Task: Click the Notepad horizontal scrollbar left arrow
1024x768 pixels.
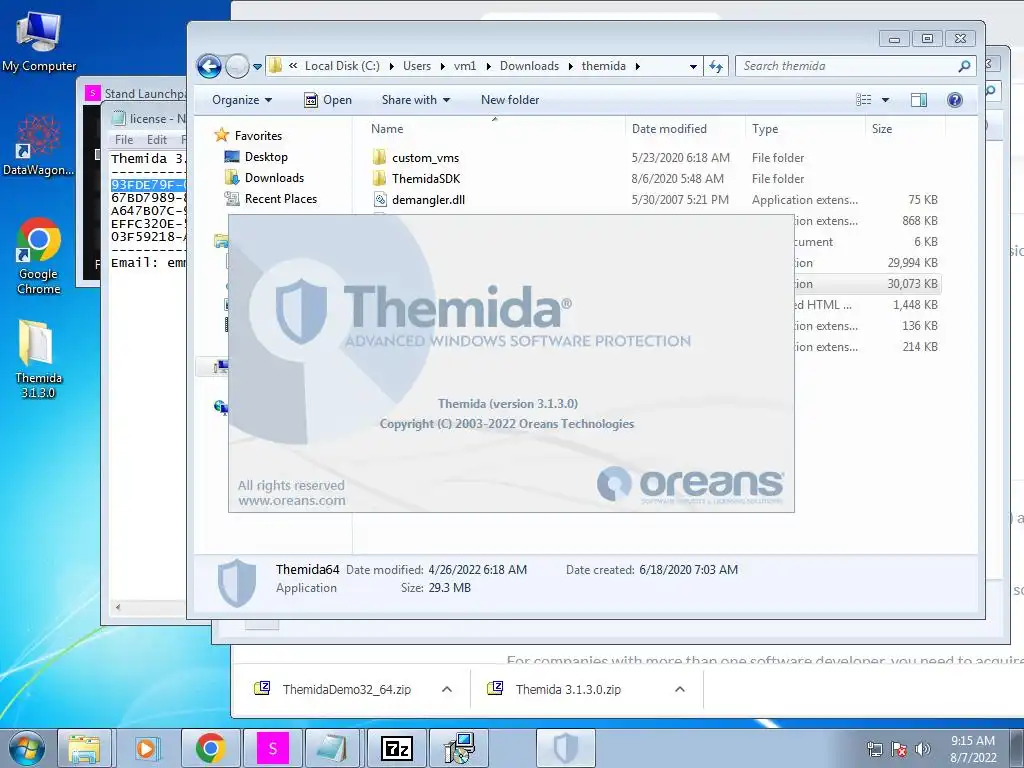Action: (118, 607)
